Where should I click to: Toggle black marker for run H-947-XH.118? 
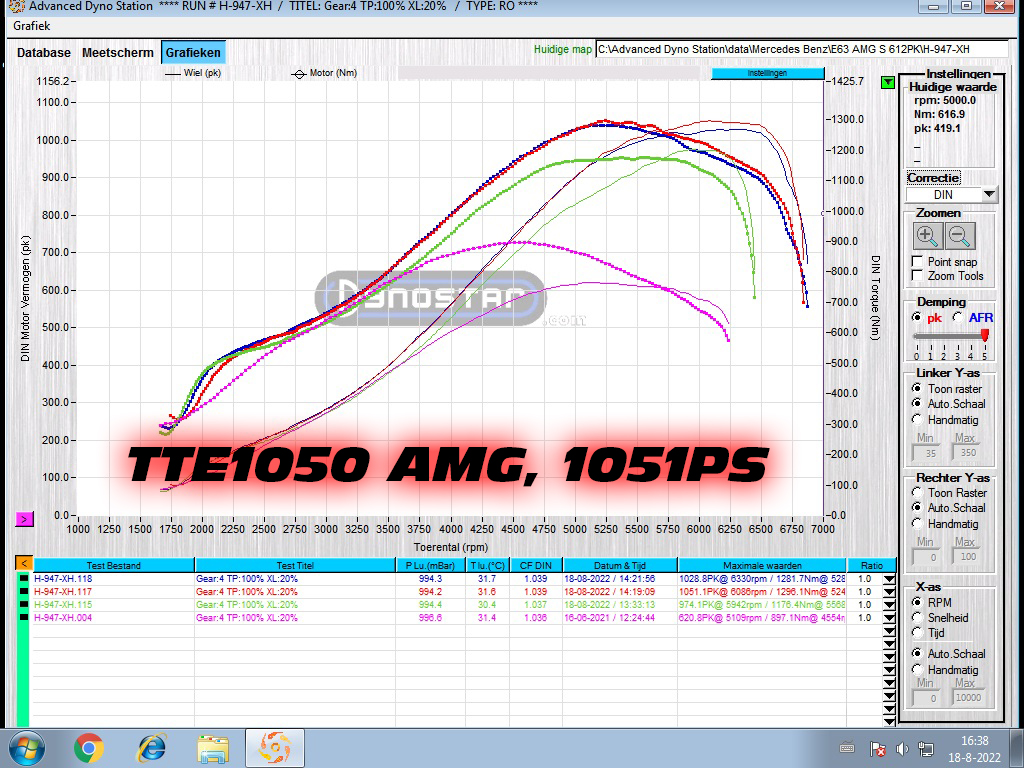click(24, 578)
